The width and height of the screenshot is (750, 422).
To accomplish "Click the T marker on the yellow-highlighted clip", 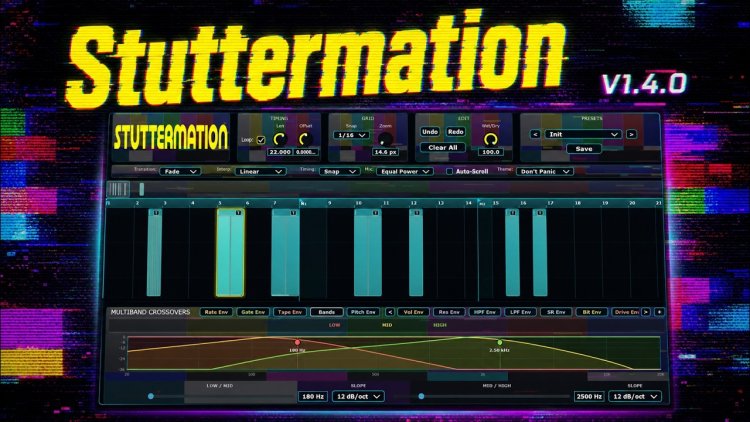I will (239, 212).
